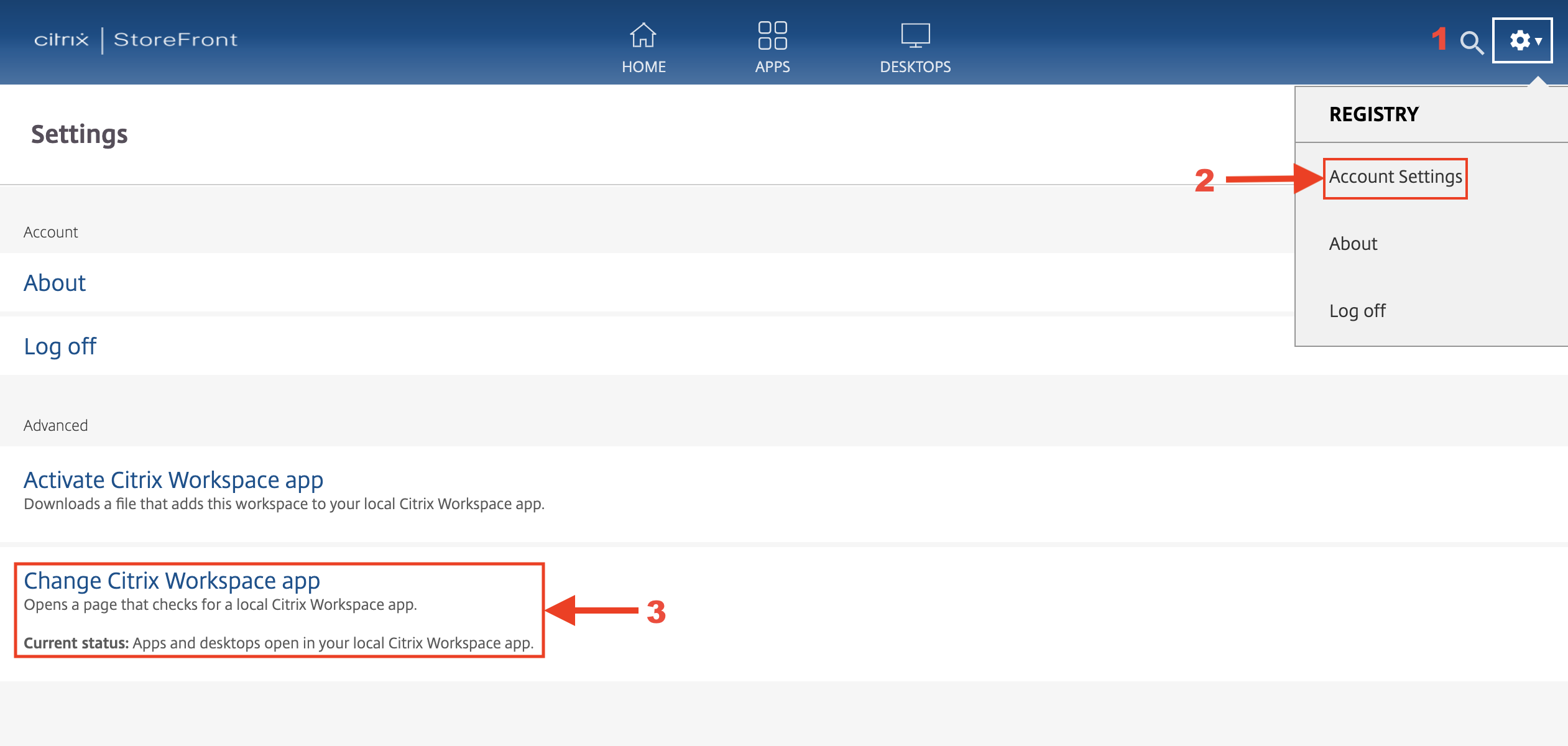This screenshot has width=1568, height=746.
Task: Switch to the DESKTOPS tab label
Action: pos(915,67)
